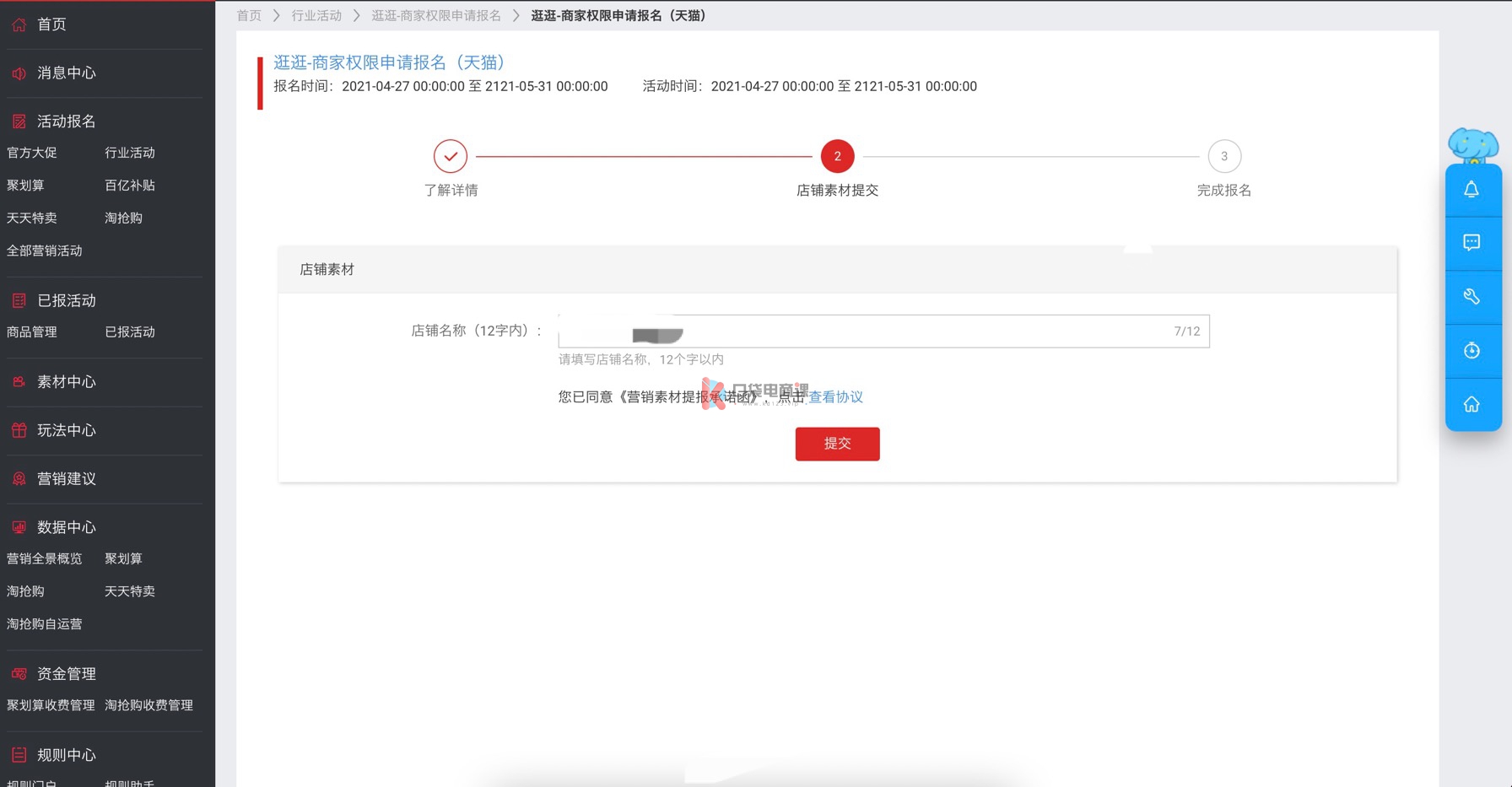This screenshot has width=1512, height=787.
Task: Go to 行业活动 submenu in sidebar
Action: pos(130,153)
